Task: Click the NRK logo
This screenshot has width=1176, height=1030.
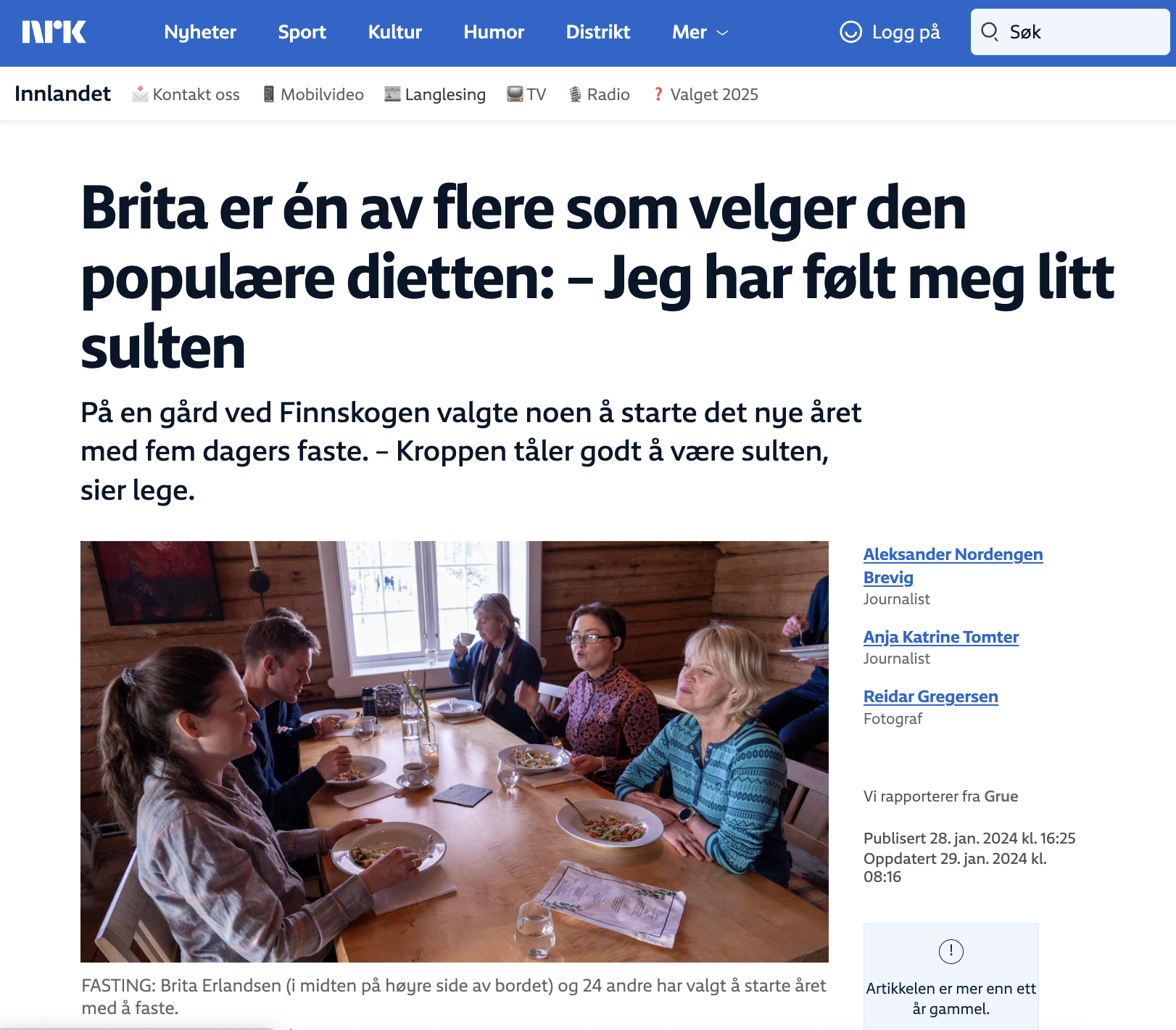Action: tap(54, 32)
